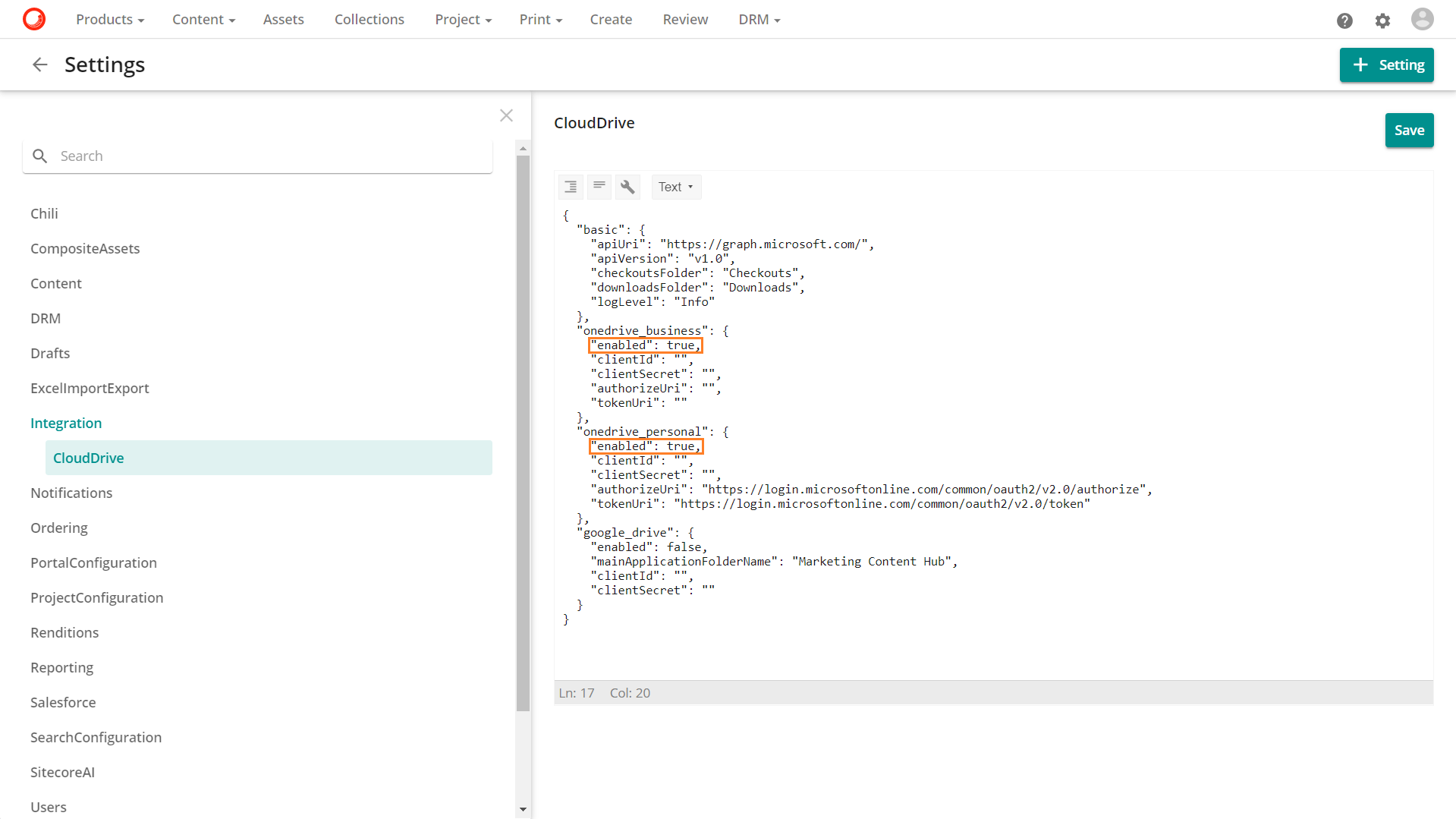Open the Collections page

pyautogui.click(x=370, y=19)
